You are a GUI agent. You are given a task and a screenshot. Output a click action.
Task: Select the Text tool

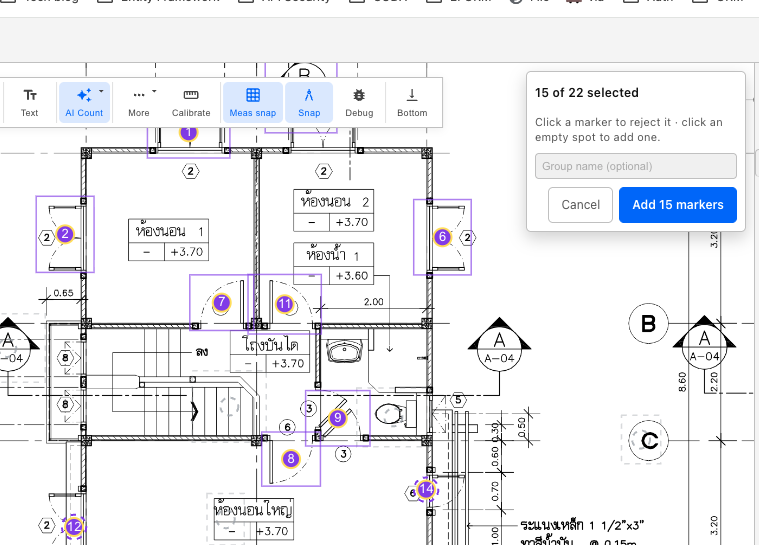pos(30,103)
